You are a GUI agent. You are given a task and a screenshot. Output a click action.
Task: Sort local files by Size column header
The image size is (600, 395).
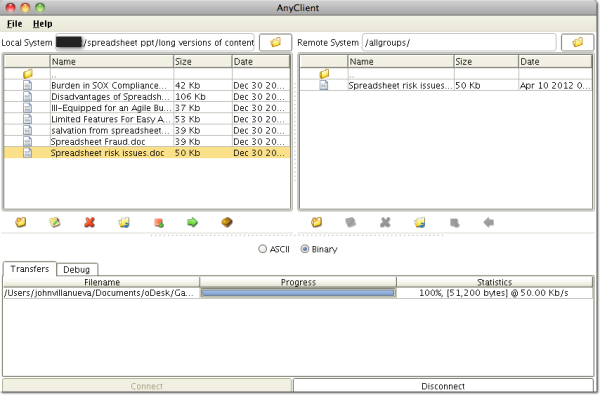(202, 62)
